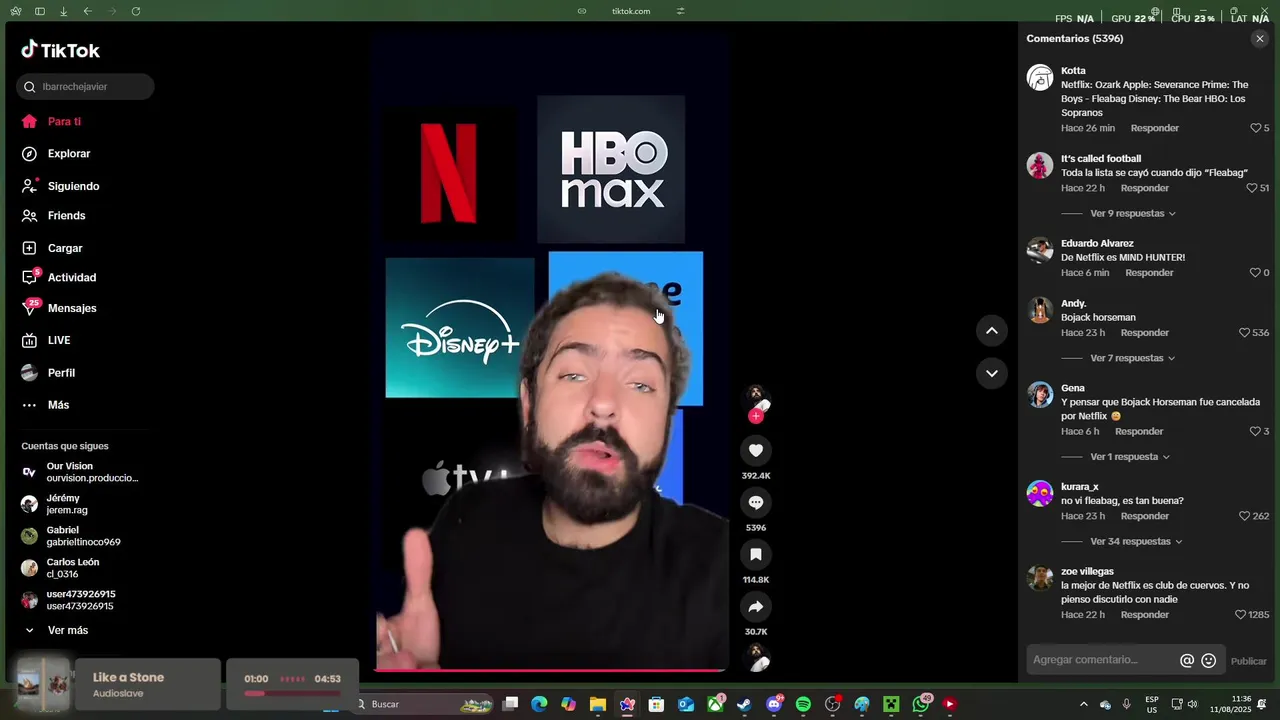
Task: Open site settings icon beside tiktok.com
Action: coord(681,11)
